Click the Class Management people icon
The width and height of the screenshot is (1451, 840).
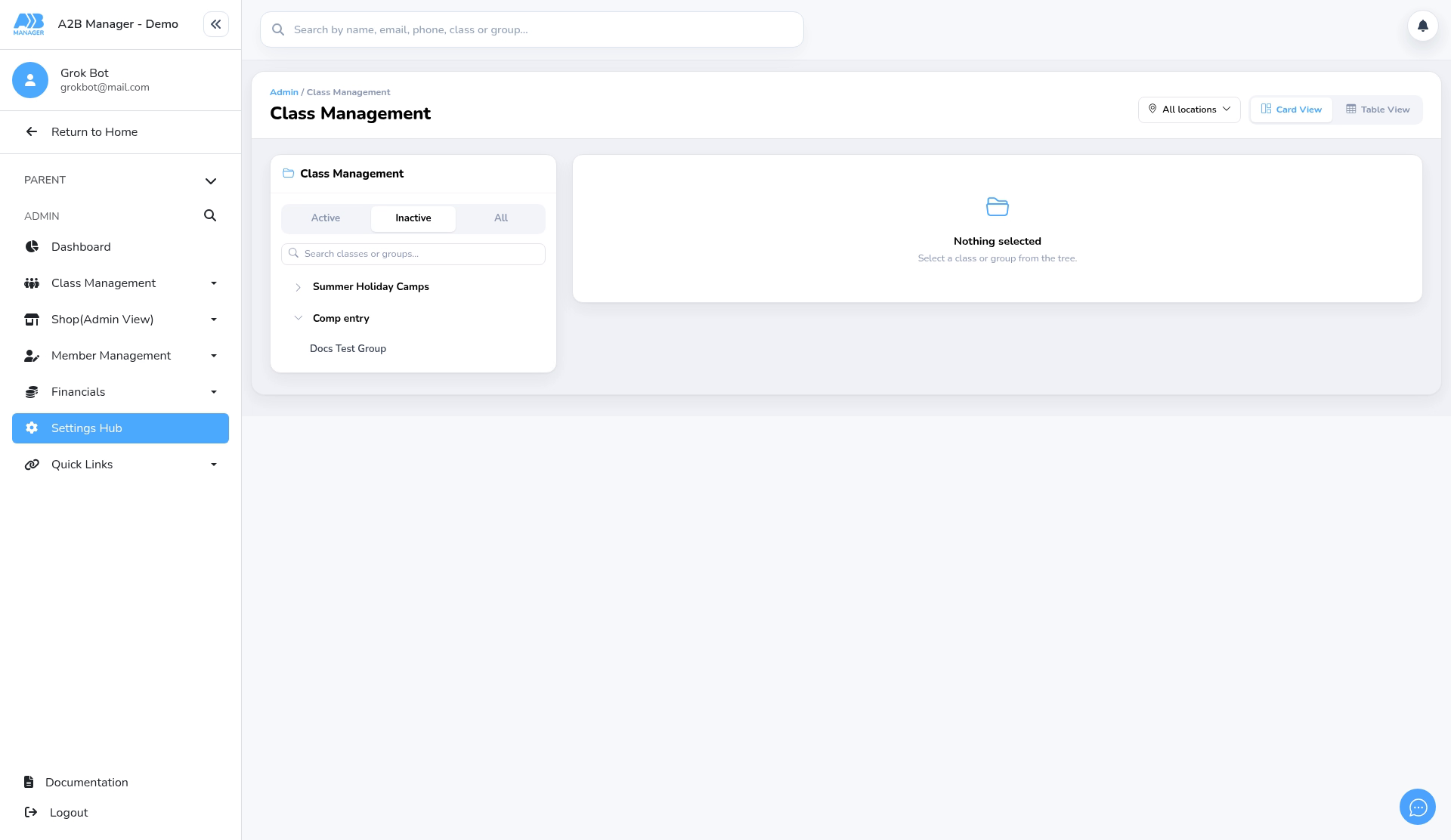coord(32,283)
